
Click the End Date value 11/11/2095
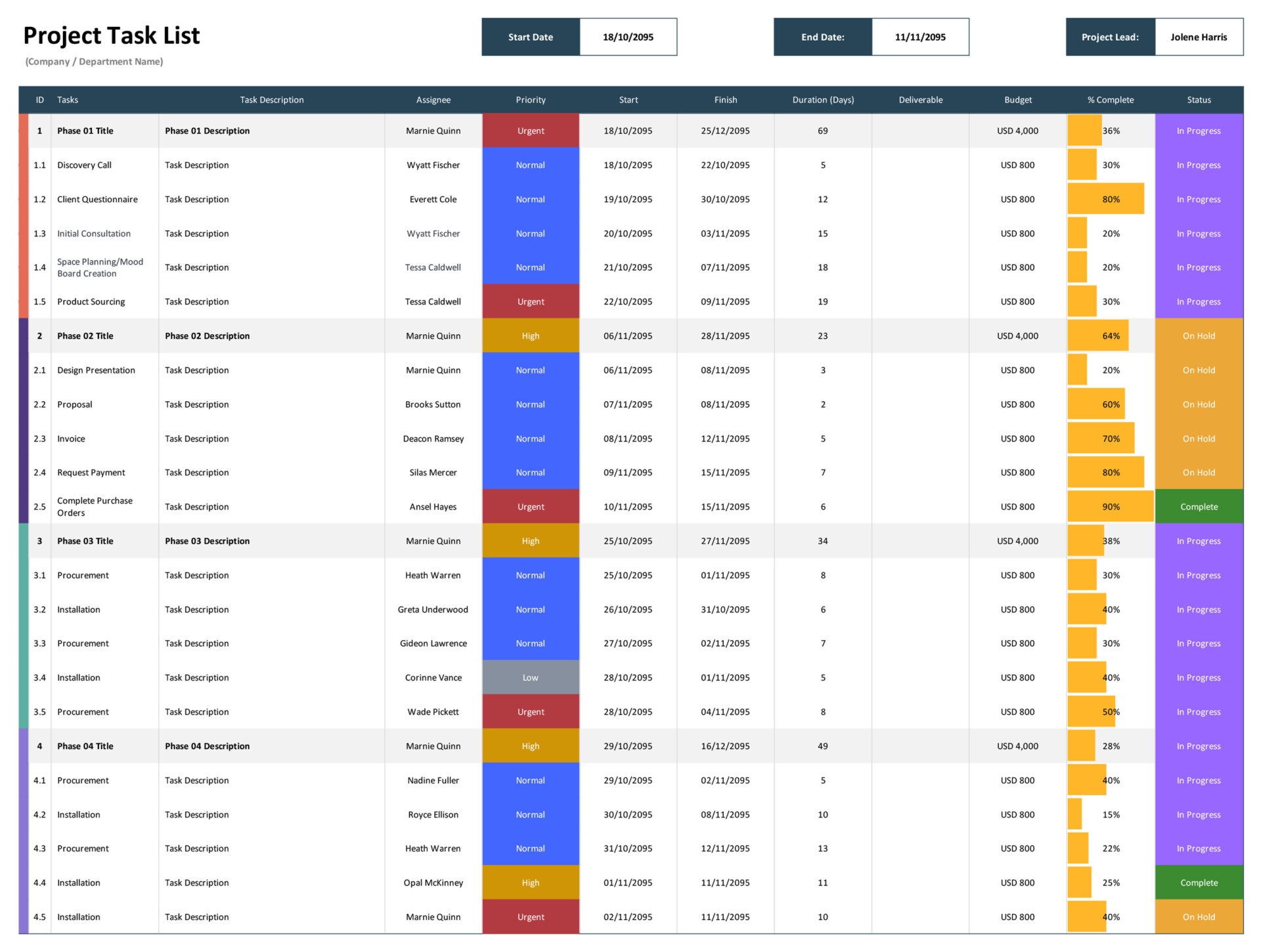click(919, 37)
